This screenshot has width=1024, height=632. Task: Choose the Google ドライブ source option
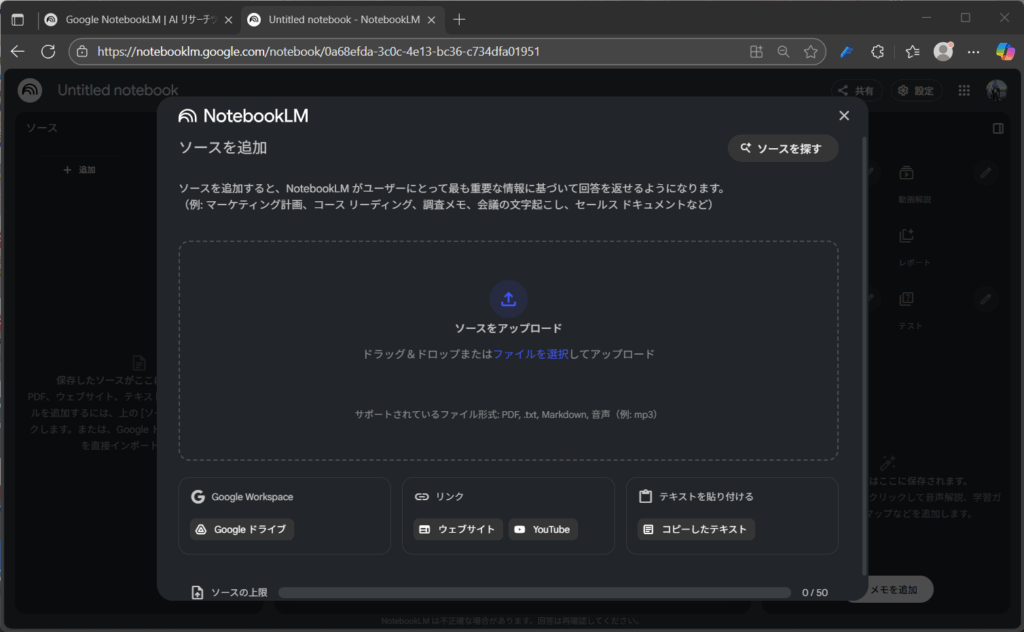point(242,529)
